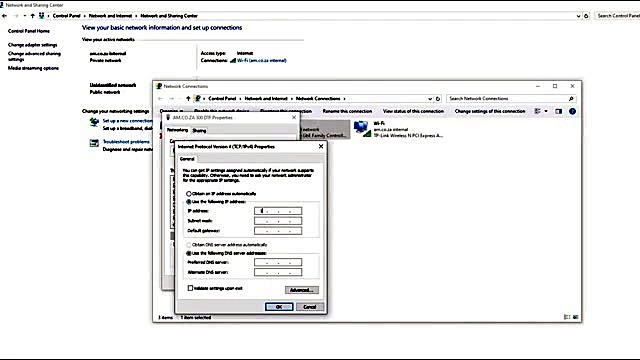Open the Sharing tab of adapter properties
This screenshot has height=360, width=640.
[199, 131]
